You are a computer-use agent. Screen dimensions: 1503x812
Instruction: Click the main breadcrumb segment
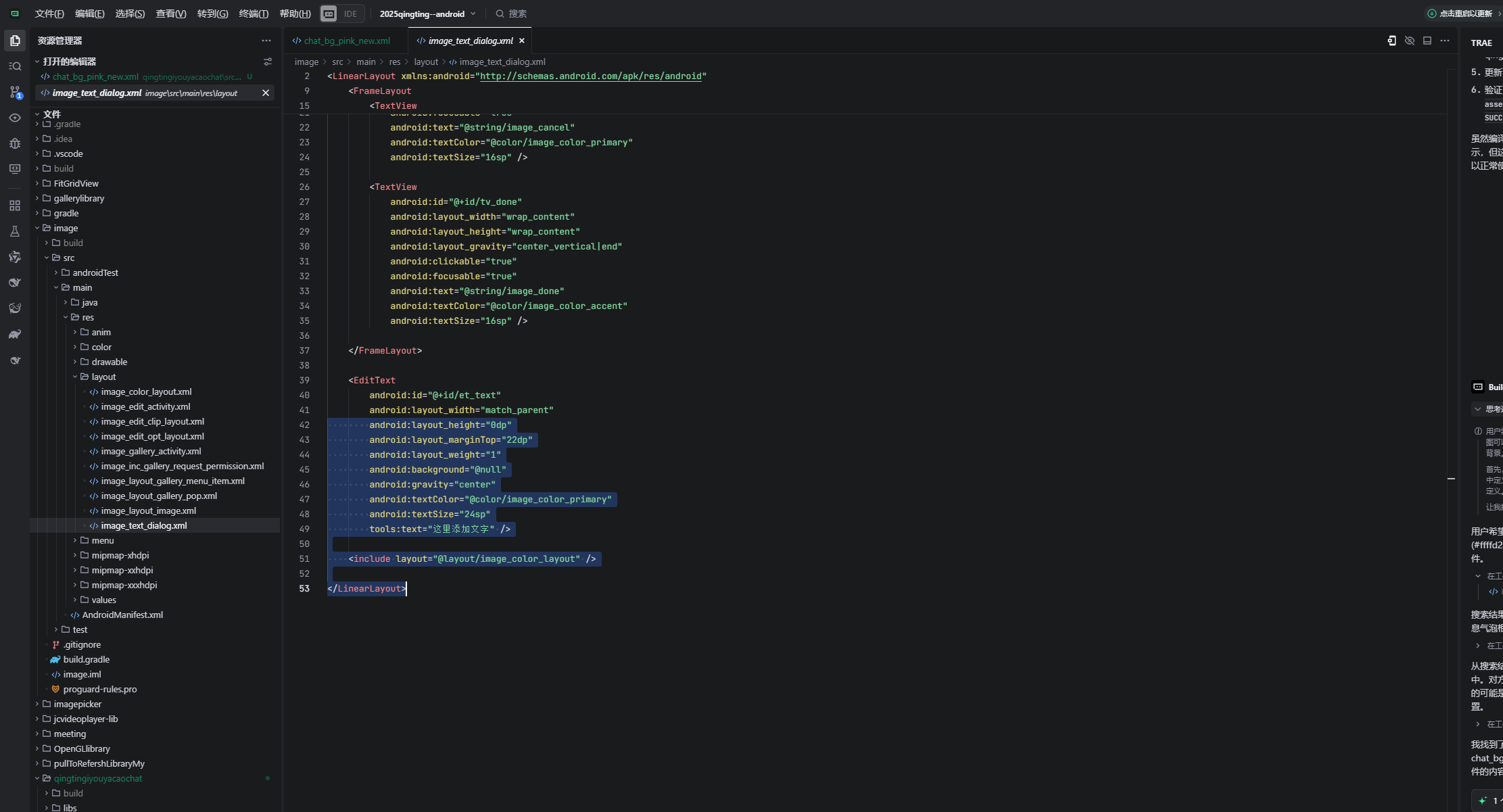[366, 62]
